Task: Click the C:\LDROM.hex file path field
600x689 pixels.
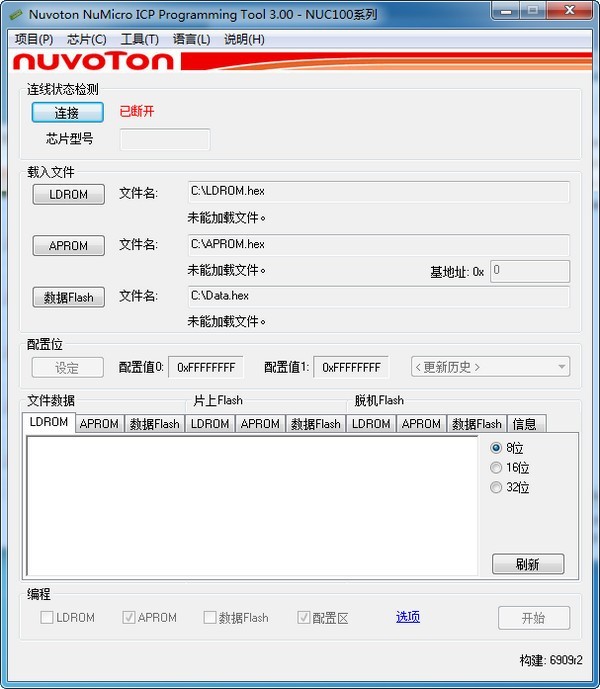Action: pyautogui.click(x=379, y=192)
